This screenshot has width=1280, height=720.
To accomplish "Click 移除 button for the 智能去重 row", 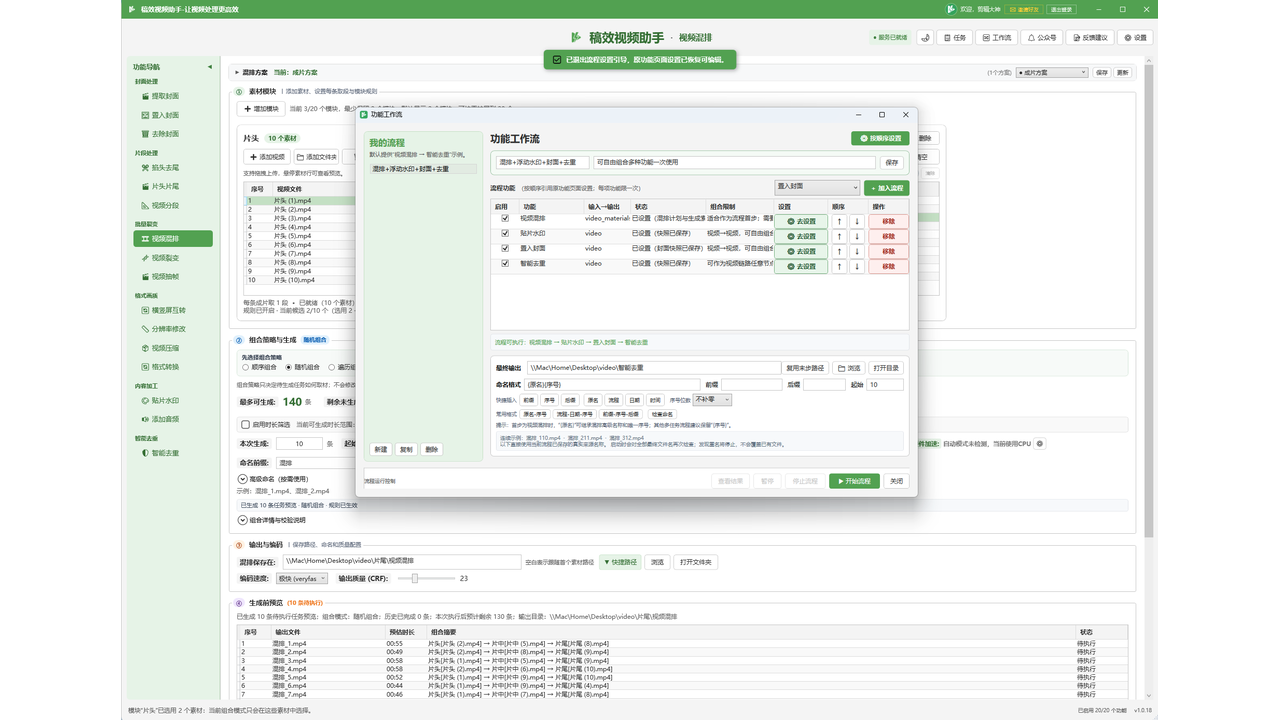I will (888, 266).
